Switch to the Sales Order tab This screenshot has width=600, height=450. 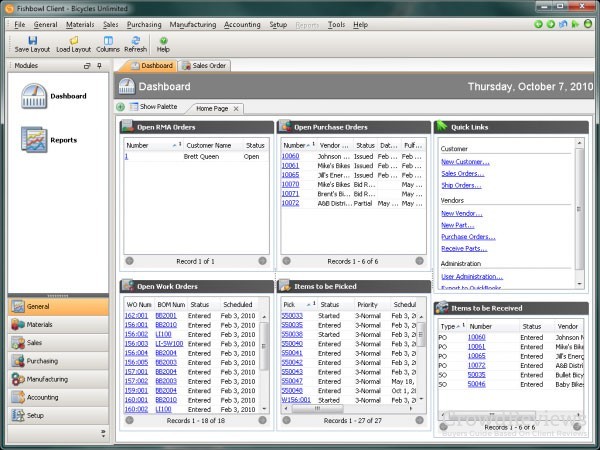click(x=204, y=66)
